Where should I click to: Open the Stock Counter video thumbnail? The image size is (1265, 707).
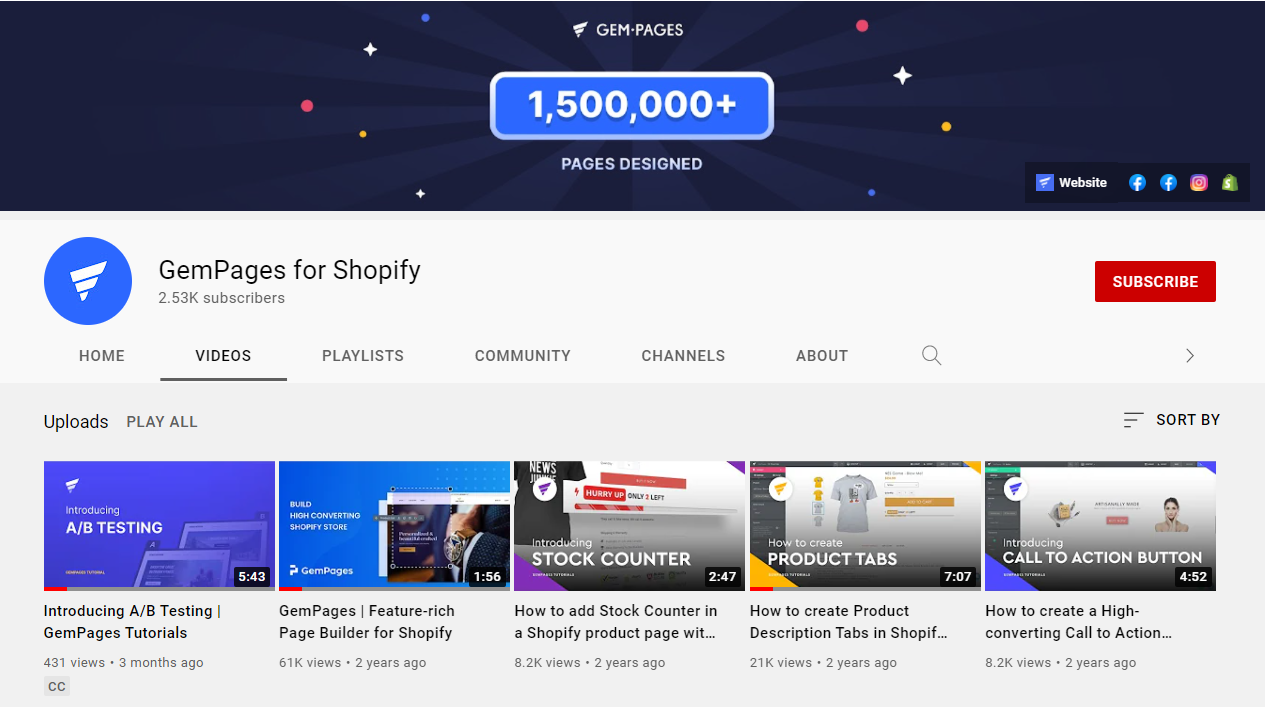pos(629,526)
